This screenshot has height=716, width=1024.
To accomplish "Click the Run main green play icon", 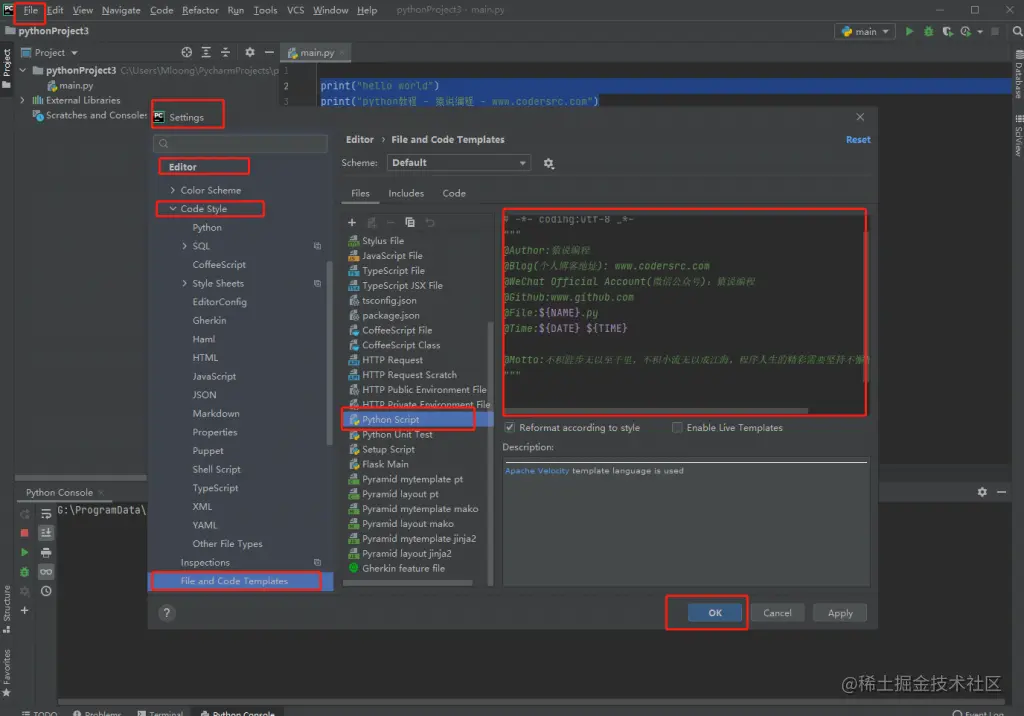I will (x=909, y=31).
